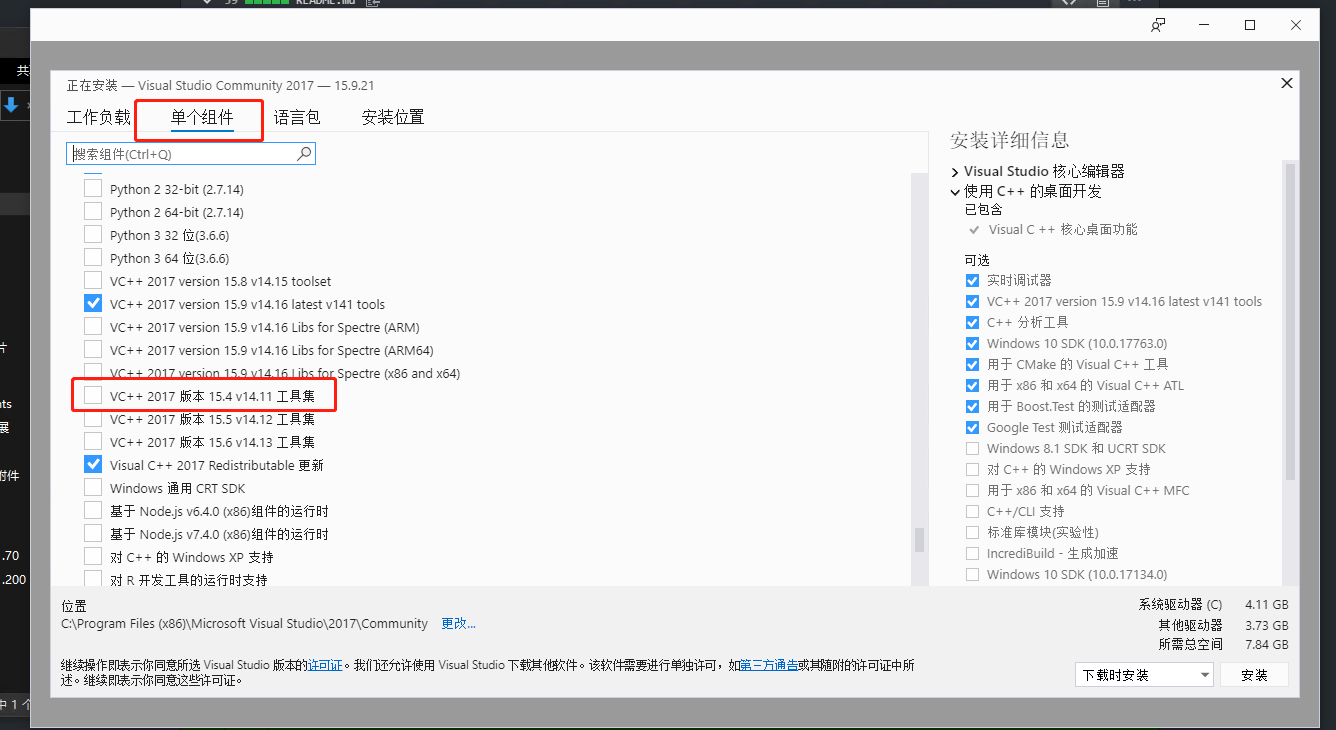The height and width of the screenshot is (730, 1336).
Task: Click the 安装 button
Action: coord(1254,675)
